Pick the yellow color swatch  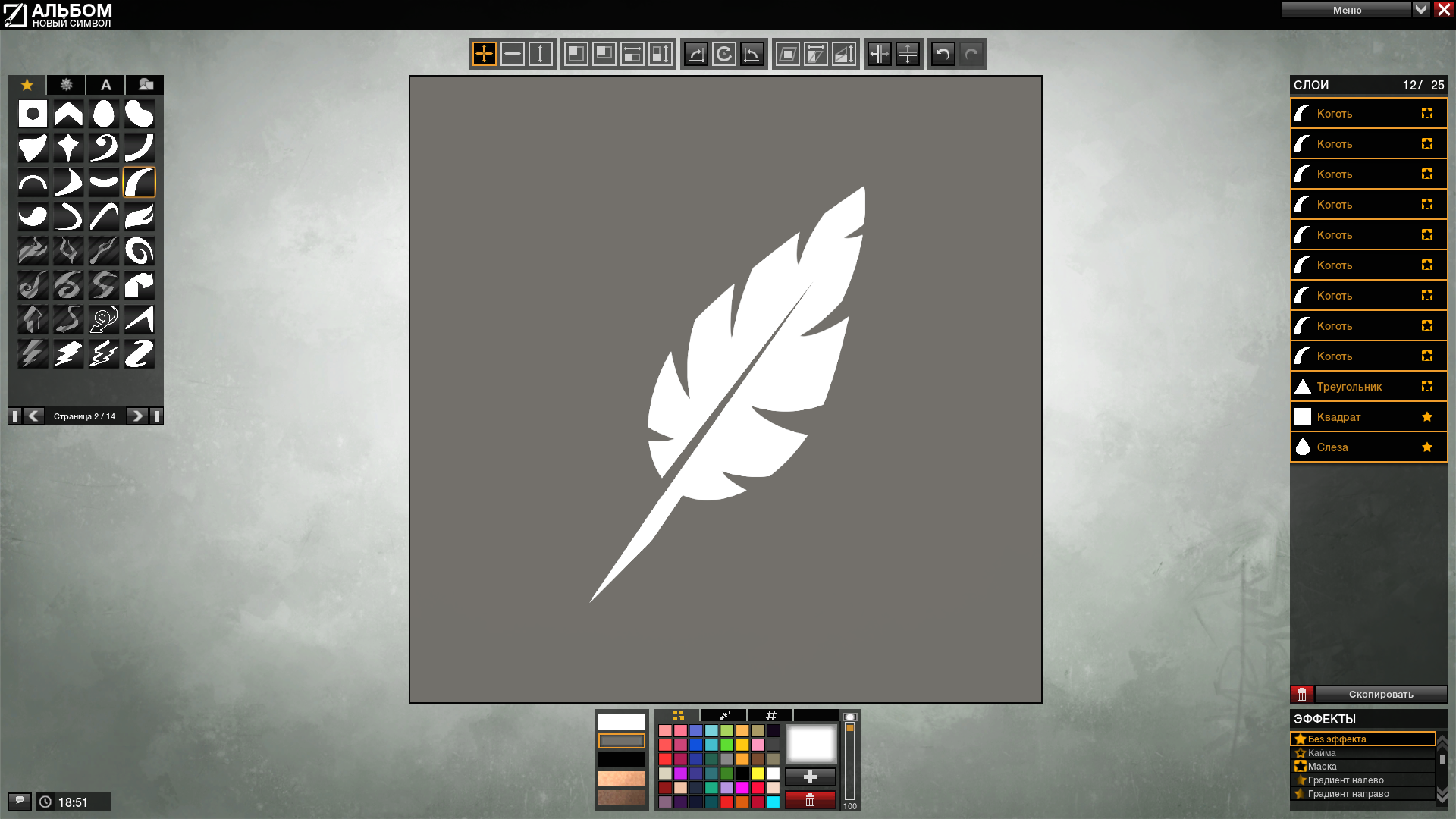[758, 773]
